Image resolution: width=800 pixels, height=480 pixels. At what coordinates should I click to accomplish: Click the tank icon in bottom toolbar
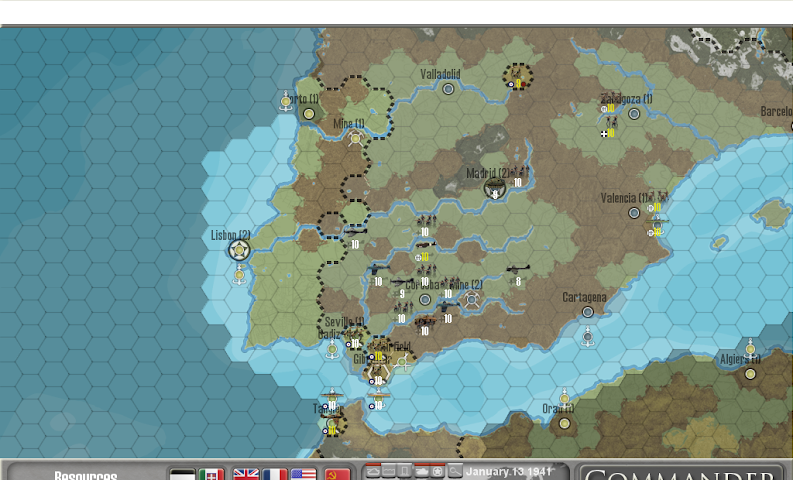421,471
